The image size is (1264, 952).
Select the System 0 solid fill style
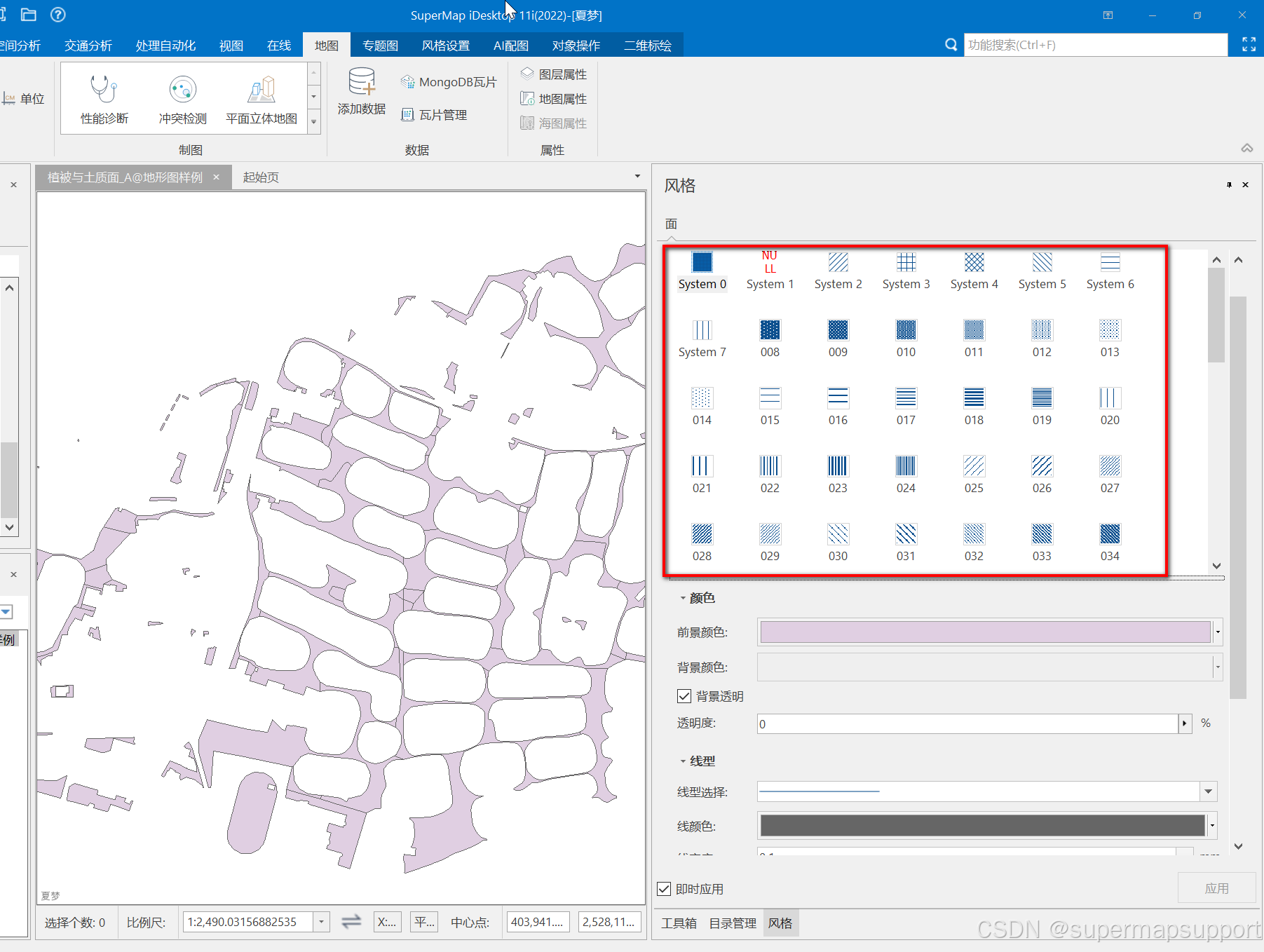point(702,271)
